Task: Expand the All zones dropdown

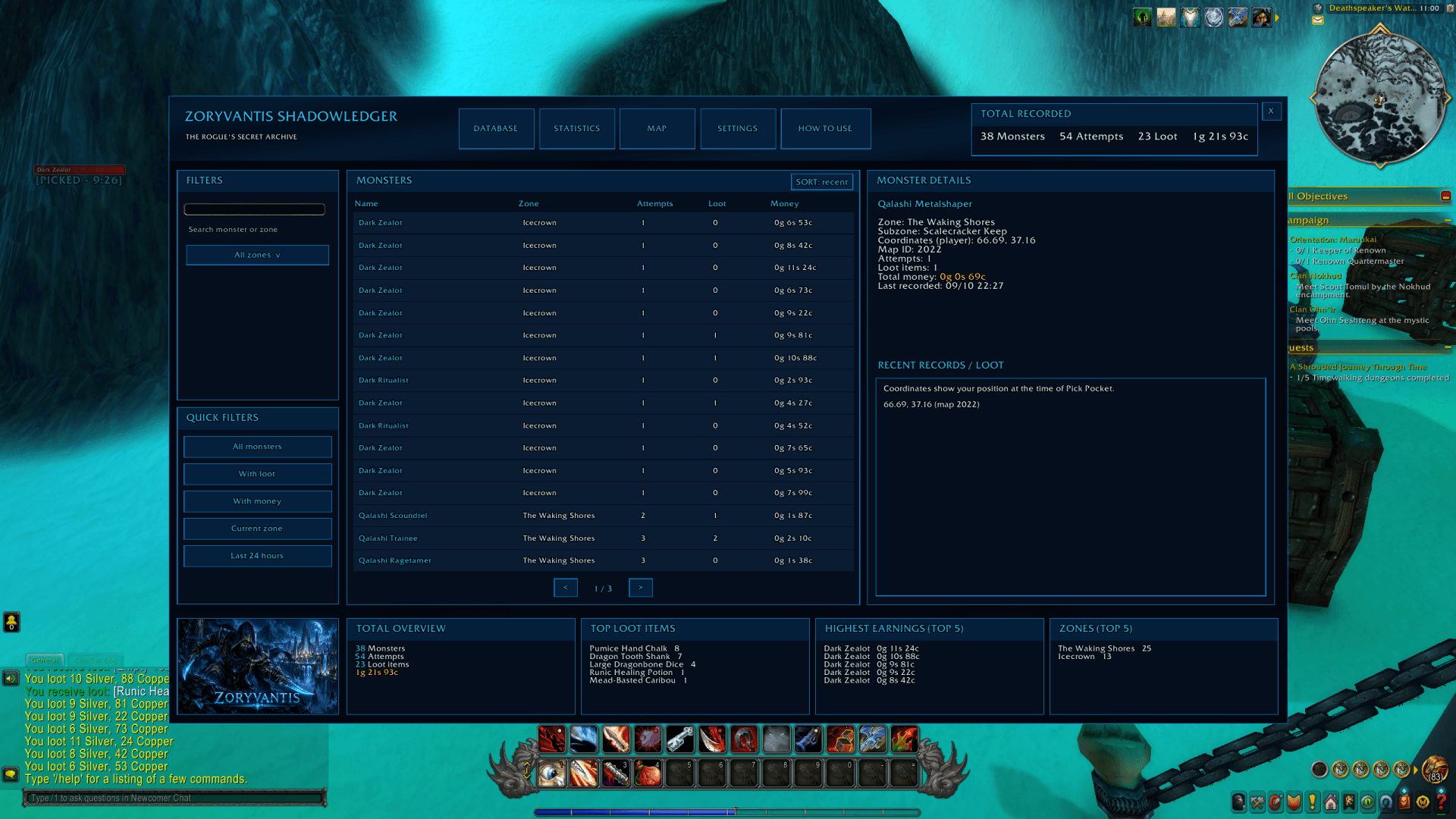Action: pos(257,255)
